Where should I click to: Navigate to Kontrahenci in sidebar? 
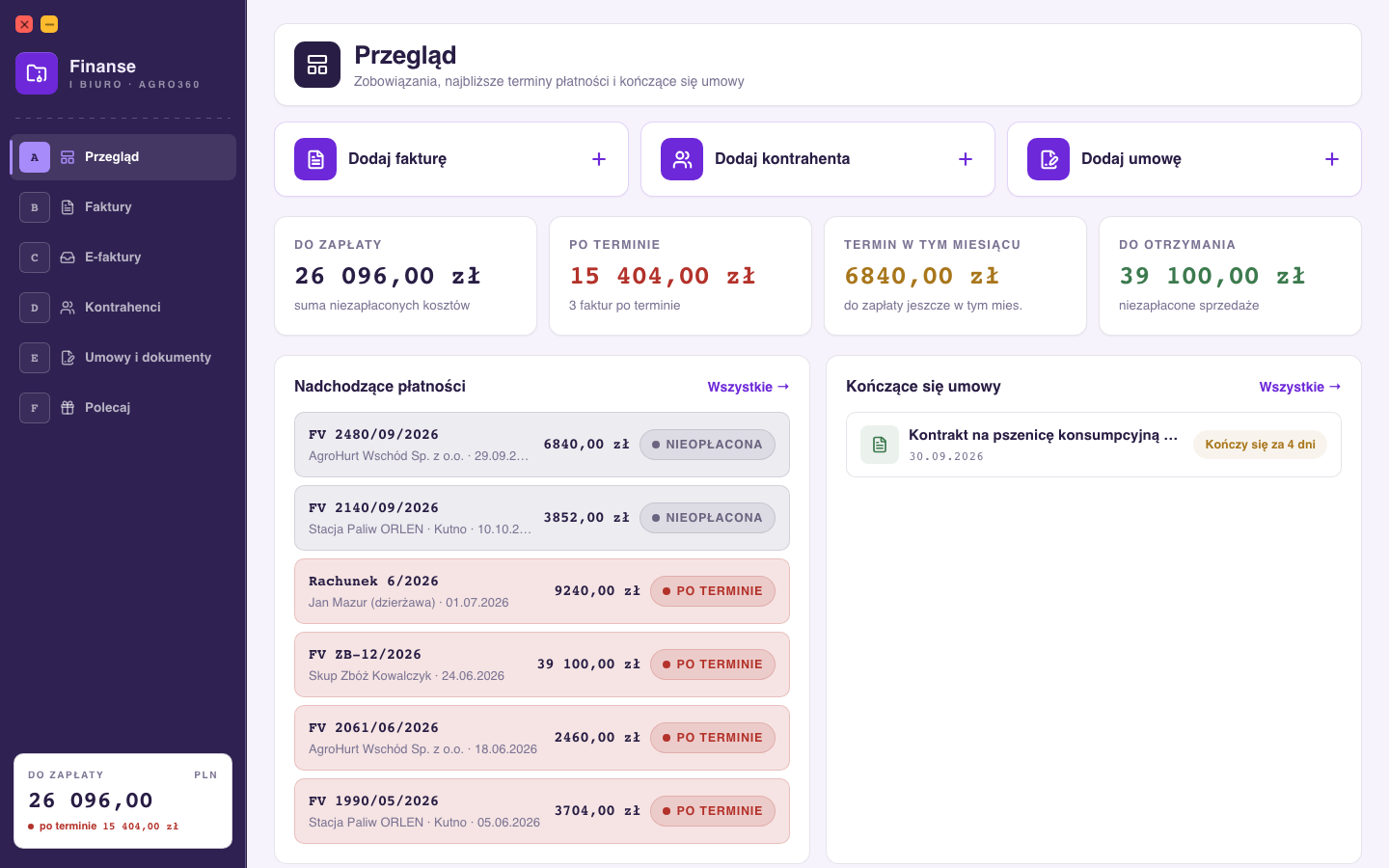123,308
